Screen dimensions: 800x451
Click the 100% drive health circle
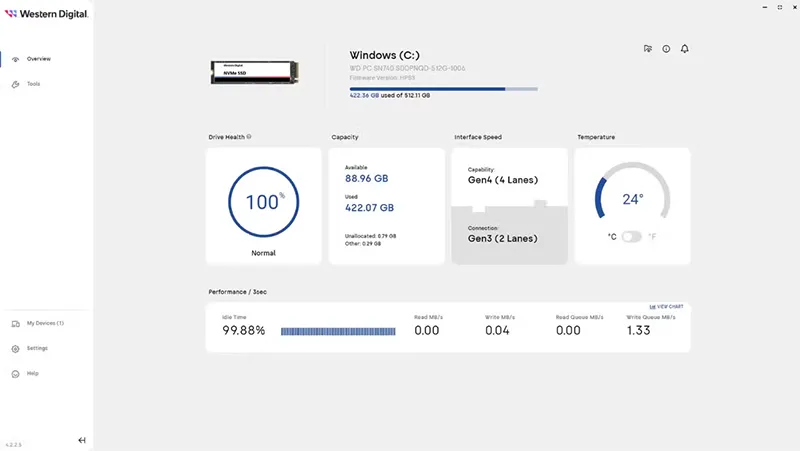click(x=264, y=203)
